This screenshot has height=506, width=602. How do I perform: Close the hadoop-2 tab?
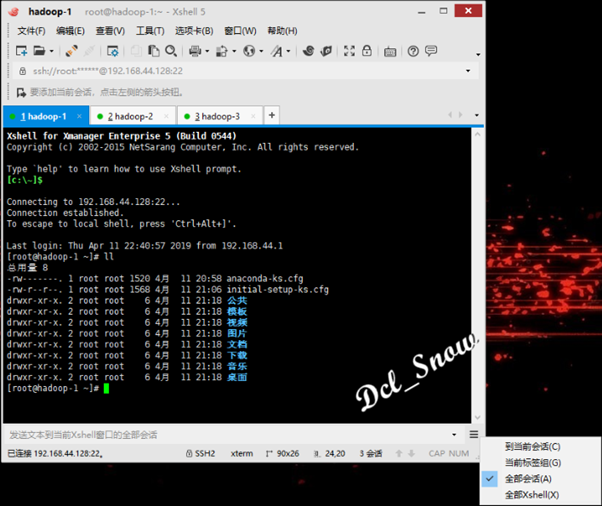coord(166,116)
